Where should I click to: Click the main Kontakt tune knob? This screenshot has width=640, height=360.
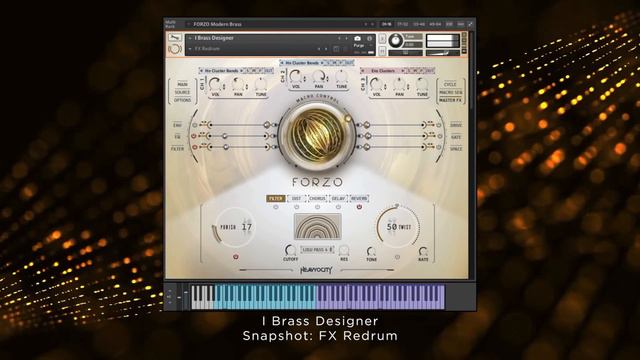coord(395,40)
